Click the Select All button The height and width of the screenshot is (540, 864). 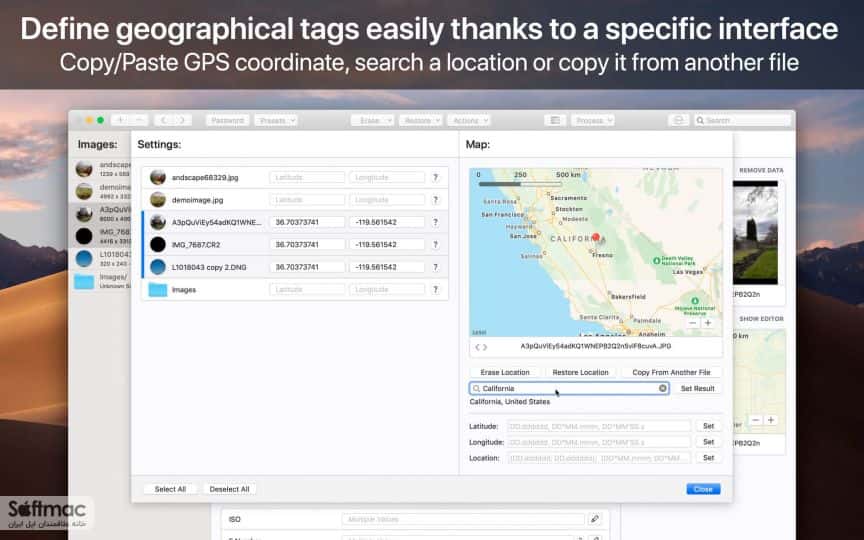pos(170,489)
